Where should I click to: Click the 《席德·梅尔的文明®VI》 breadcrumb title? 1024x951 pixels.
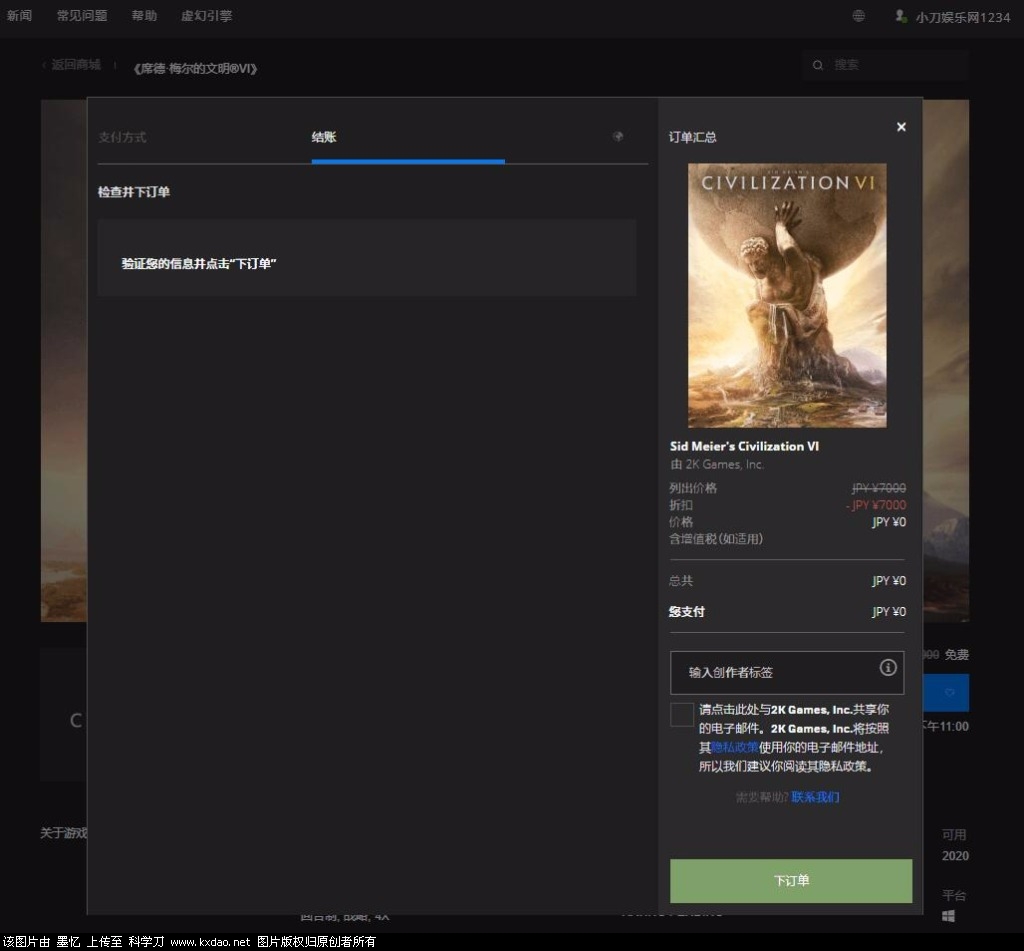click(195, 68)
